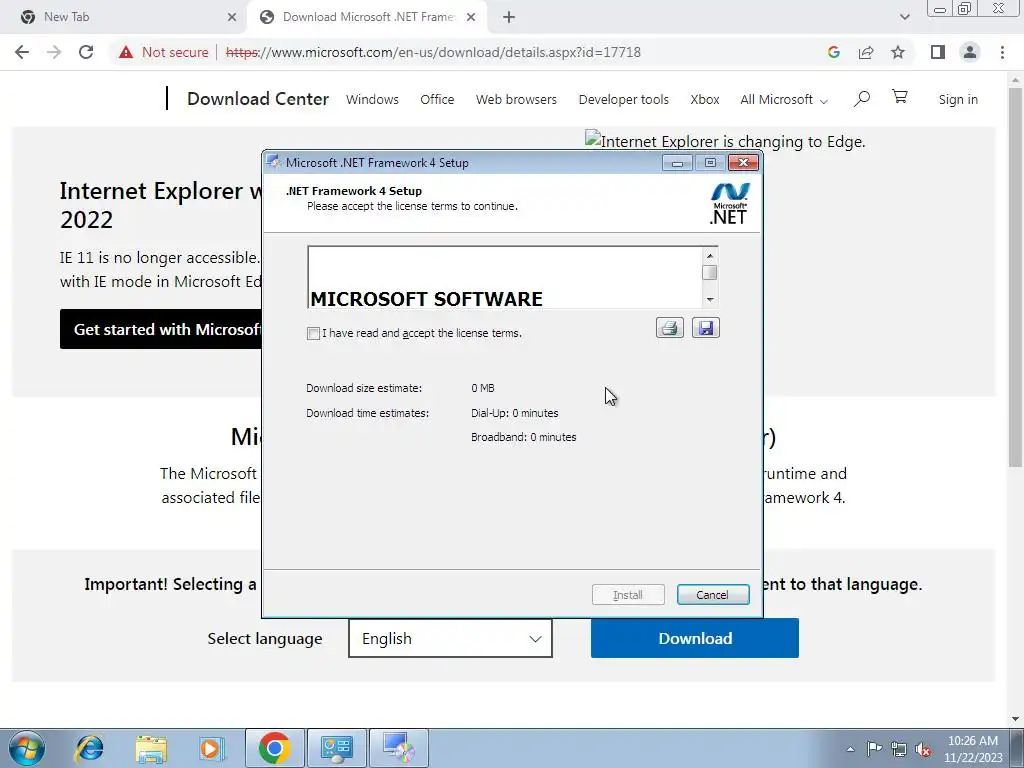
Task: Share this page icon
Action: [866, 52]
